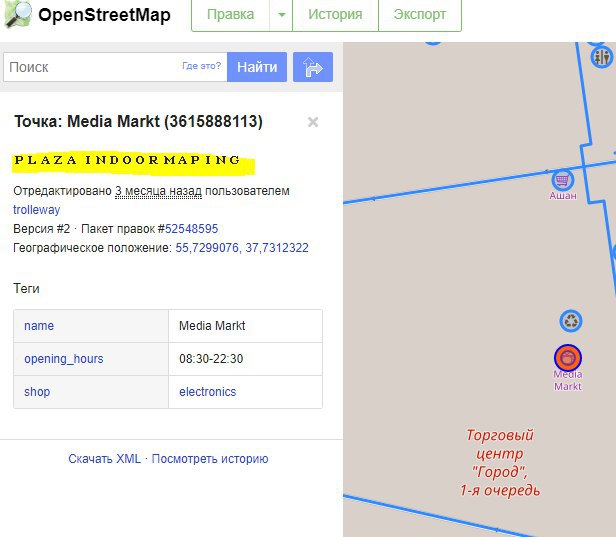Screen dimensions: 616x537
Task: Click the 'Где это?' link
Action: point(202,66)
